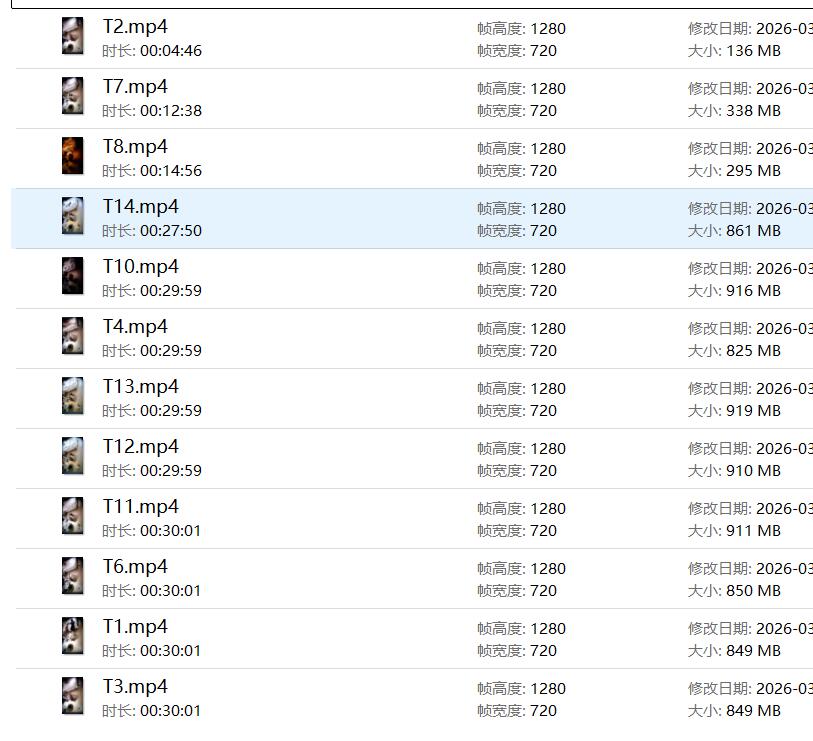Click the T6.mp4 video thumbnail
This screenshot has width=813, height=741.
(x=73, y=576)
